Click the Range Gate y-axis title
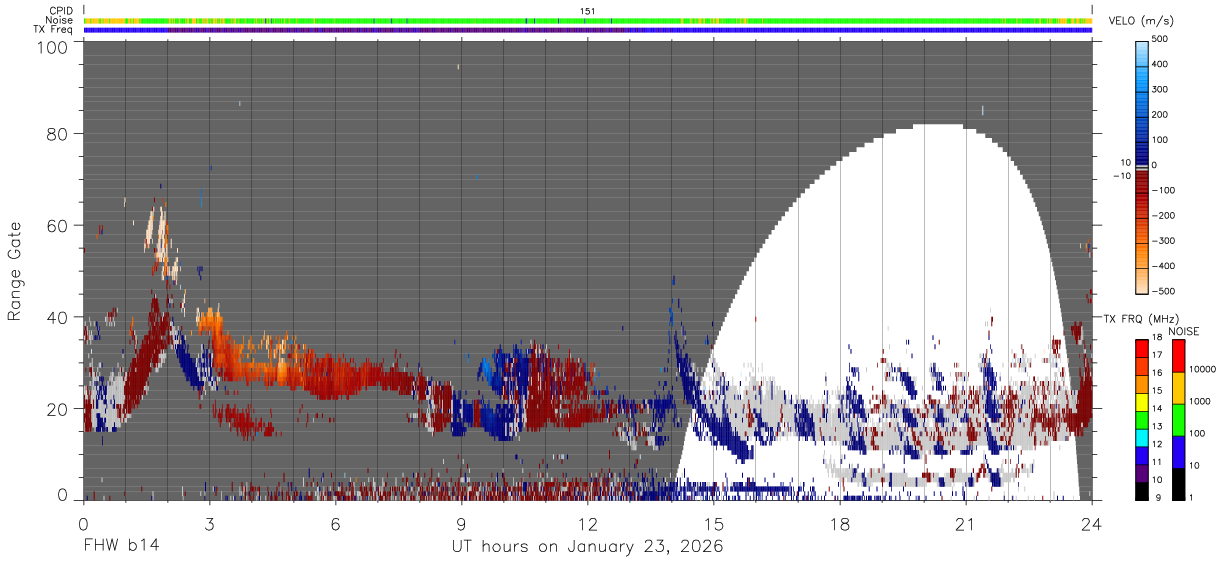 click(x=14, y=271)
